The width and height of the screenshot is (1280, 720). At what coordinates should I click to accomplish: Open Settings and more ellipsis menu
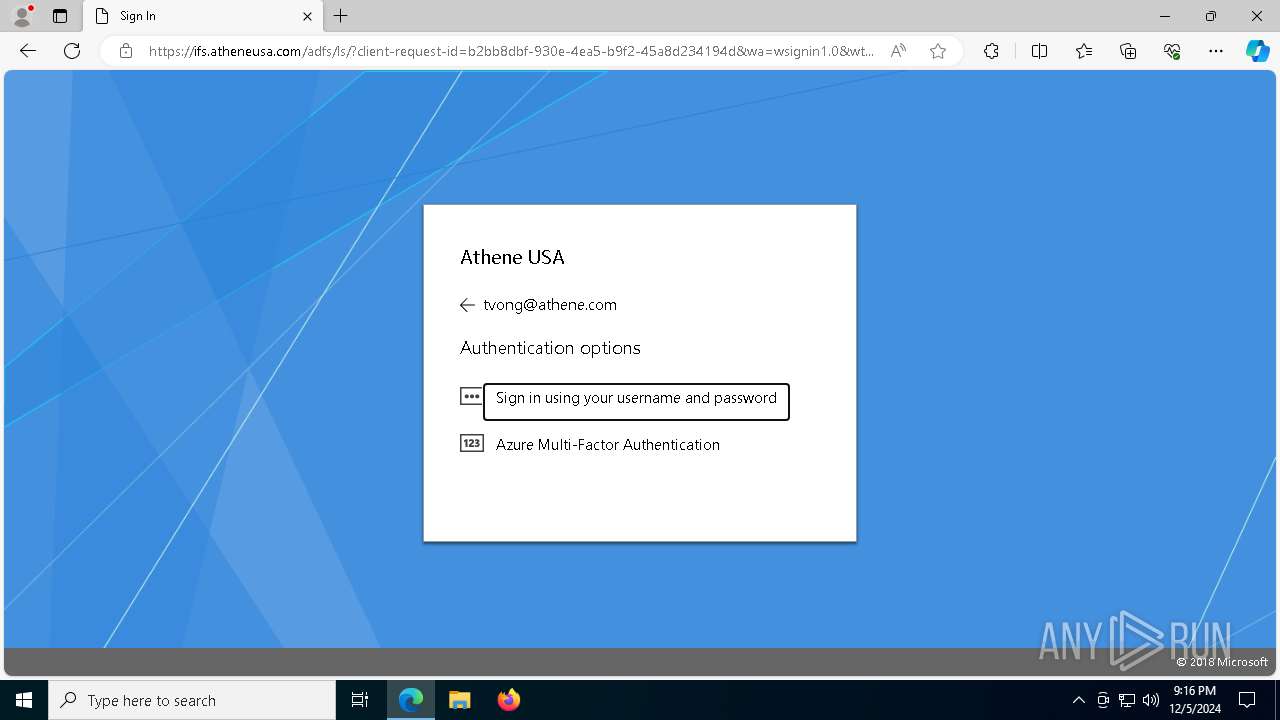tap(1216, 51)
